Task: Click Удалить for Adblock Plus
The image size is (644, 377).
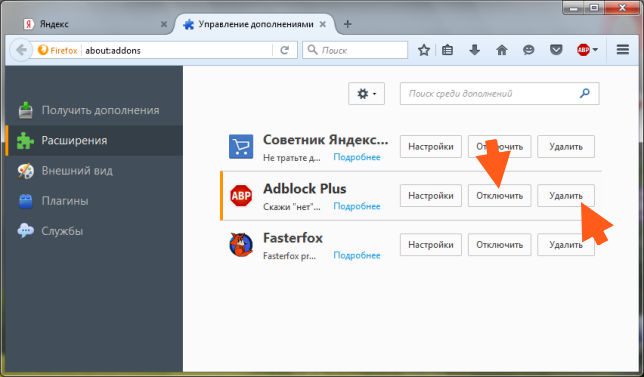Action: tap(566, 195)
